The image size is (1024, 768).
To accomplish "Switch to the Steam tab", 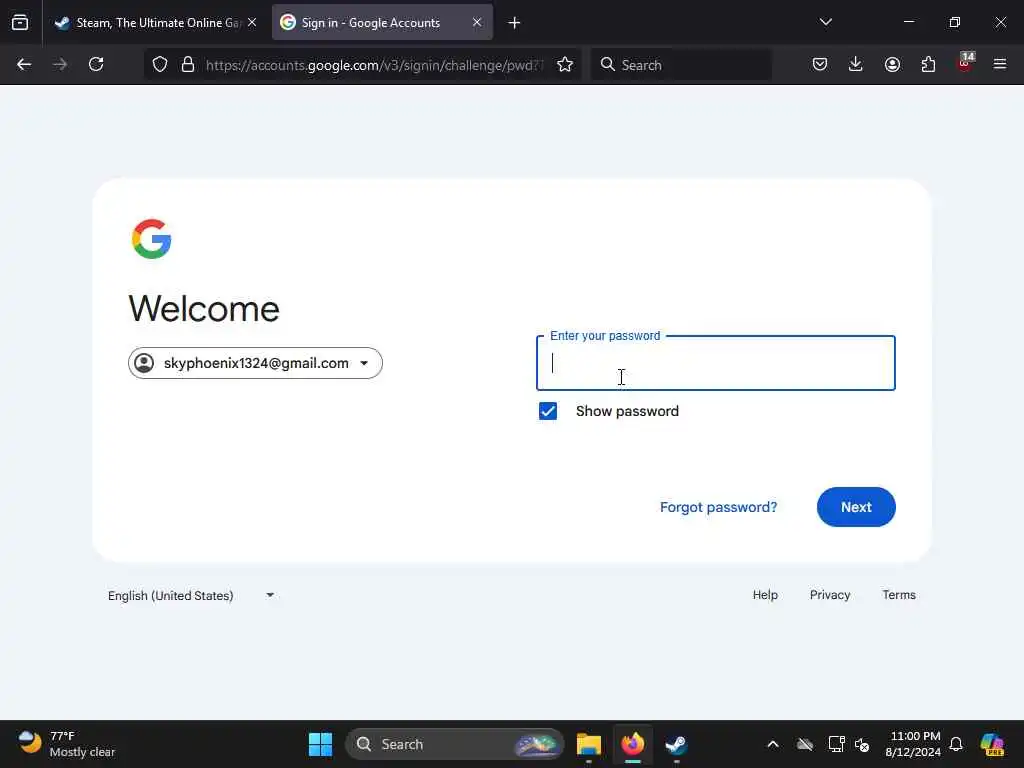I will (x=155, y=23).
